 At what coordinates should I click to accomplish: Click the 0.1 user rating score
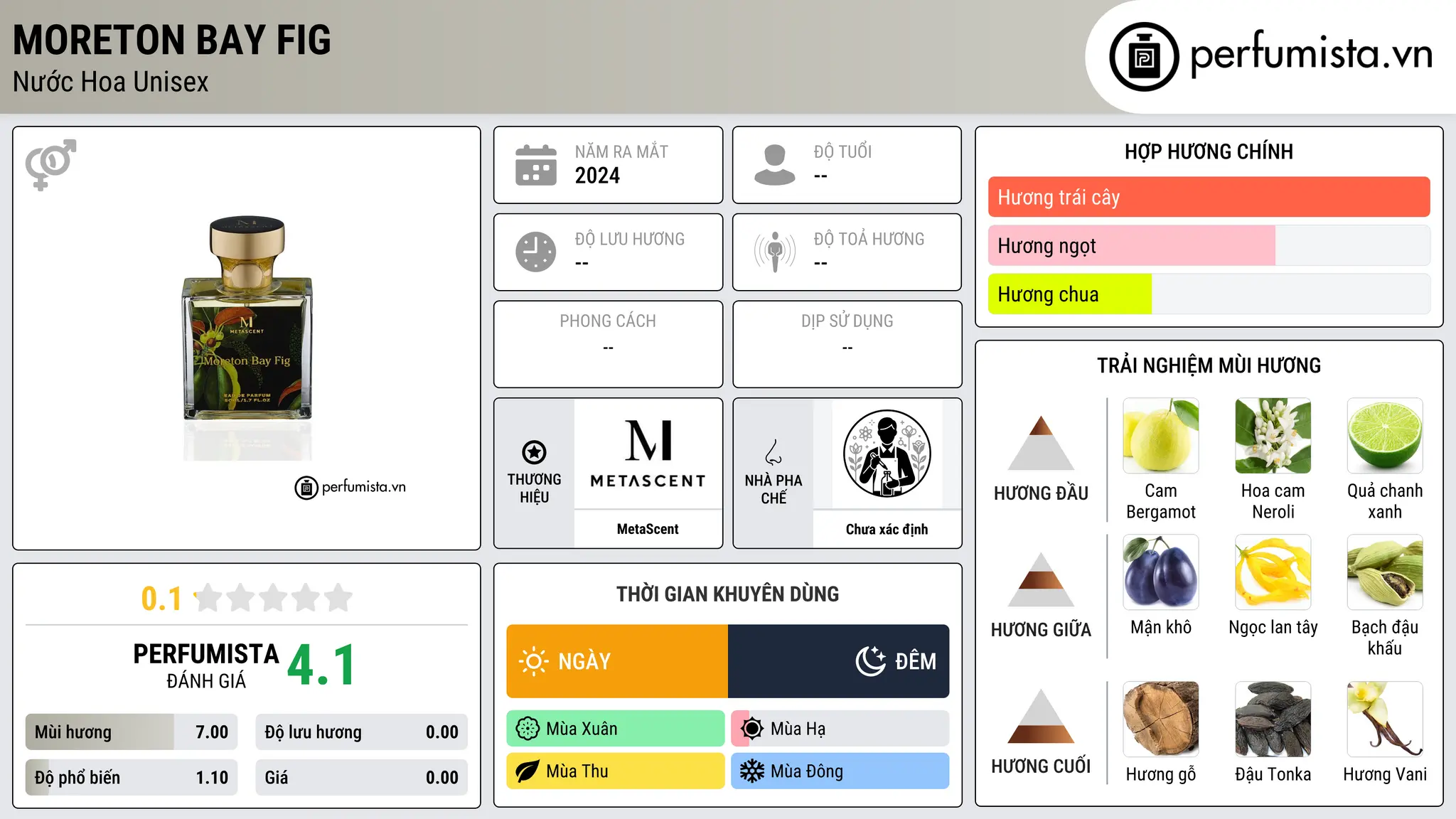162,599
